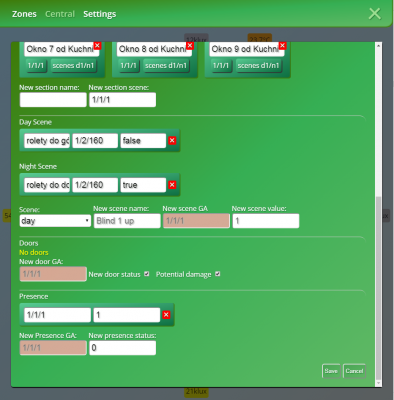Focus New Presence GA field

click(x=53, y=348)
